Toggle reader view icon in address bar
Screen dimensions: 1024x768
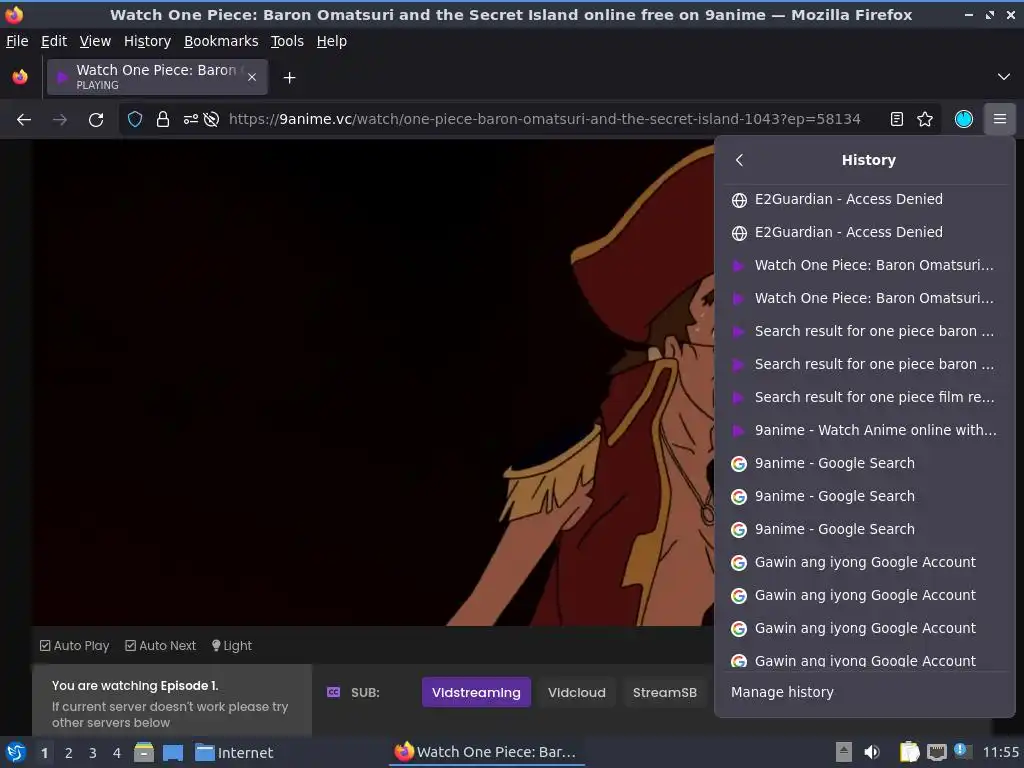coord(897,119)
